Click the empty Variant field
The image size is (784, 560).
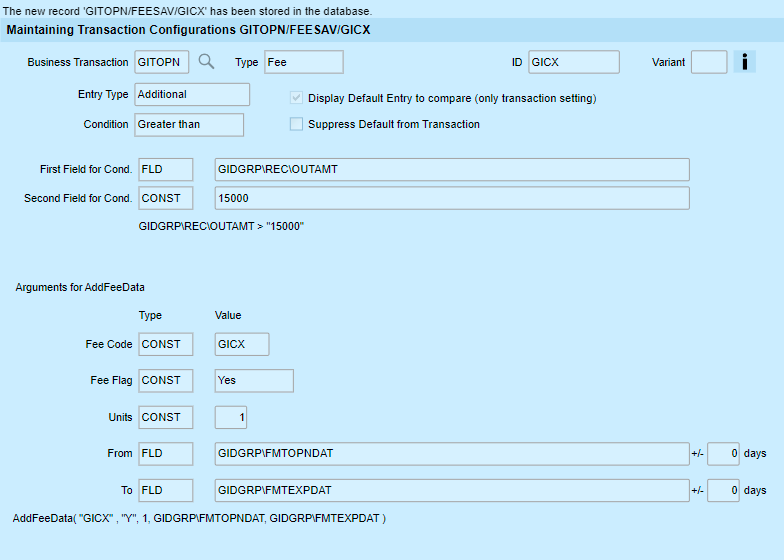click(x=709, y=62)
